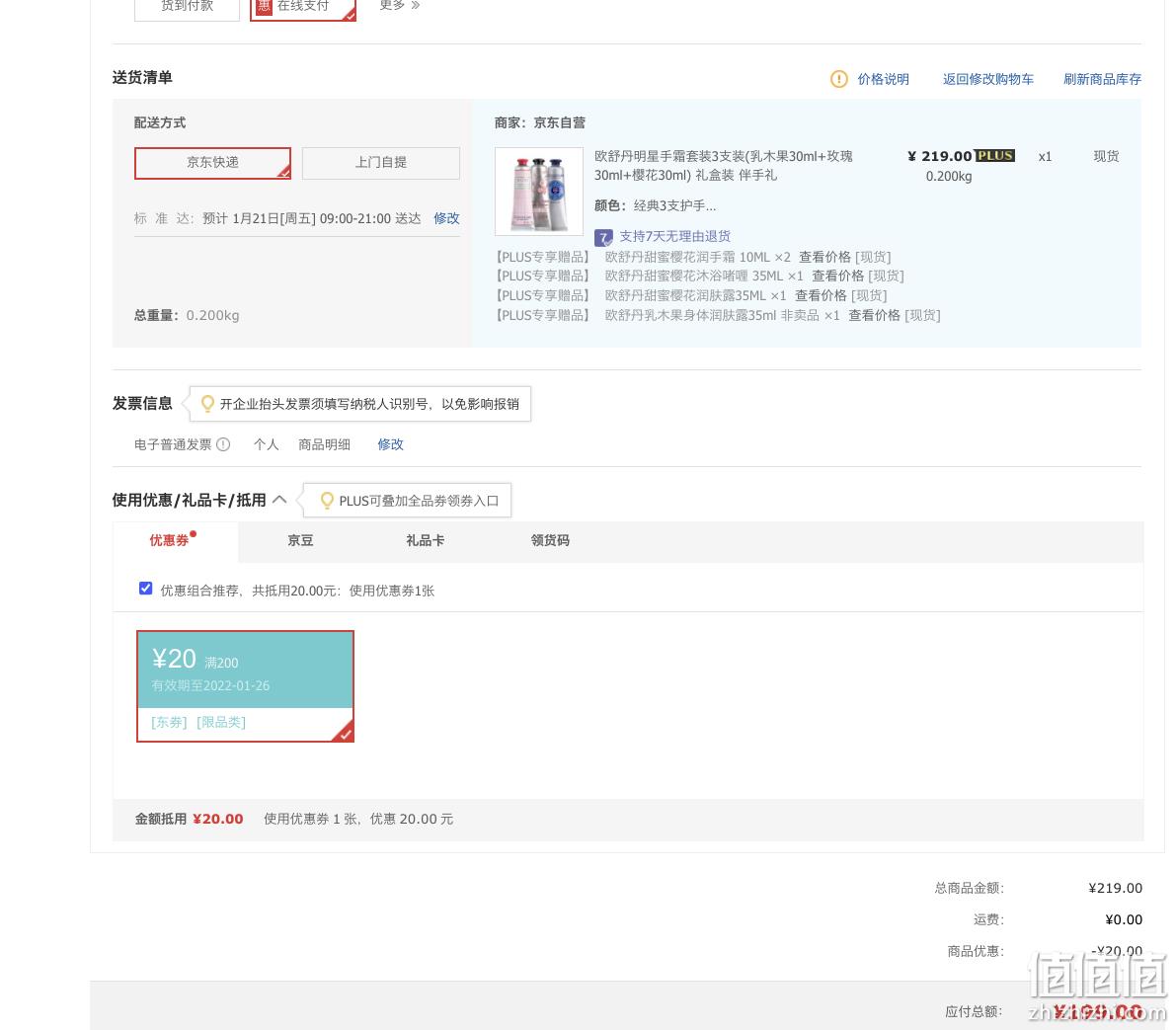This screenshot has height=1030, width=1176.
Task: Click 修改 in invoice info
Action: tap(390, 444)
